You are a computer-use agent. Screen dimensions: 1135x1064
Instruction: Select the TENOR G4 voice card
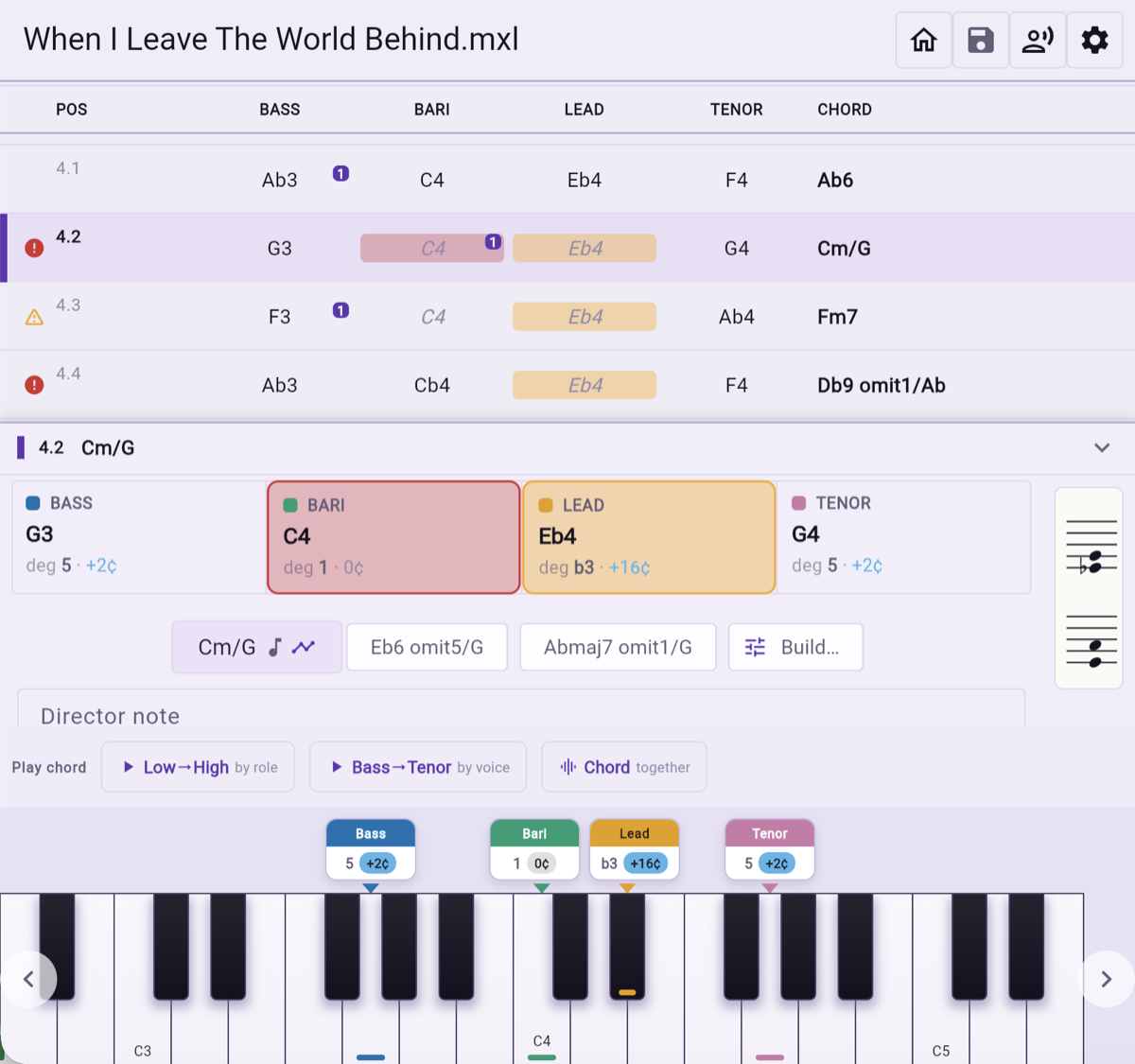click(x=903, y=537)
